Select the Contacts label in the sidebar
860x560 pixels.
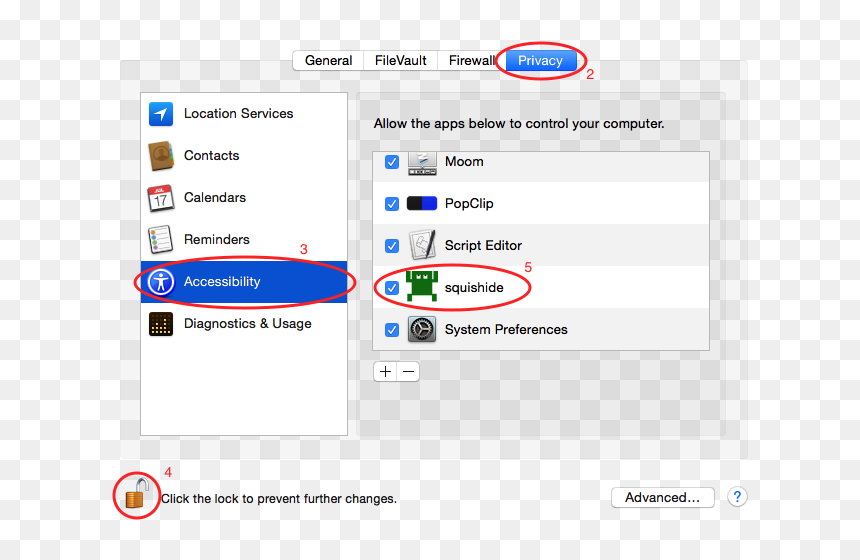212,156
